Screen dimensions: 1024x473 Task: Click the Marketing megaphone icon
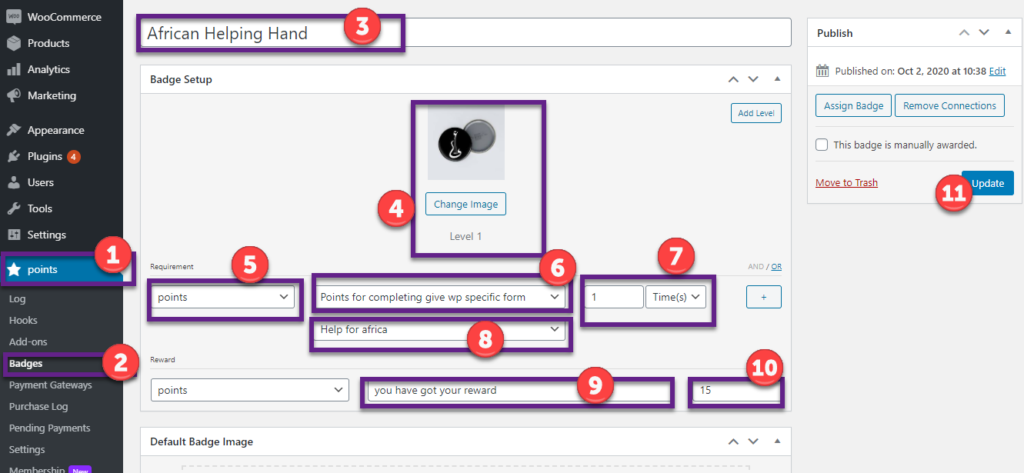click(14, 95)
